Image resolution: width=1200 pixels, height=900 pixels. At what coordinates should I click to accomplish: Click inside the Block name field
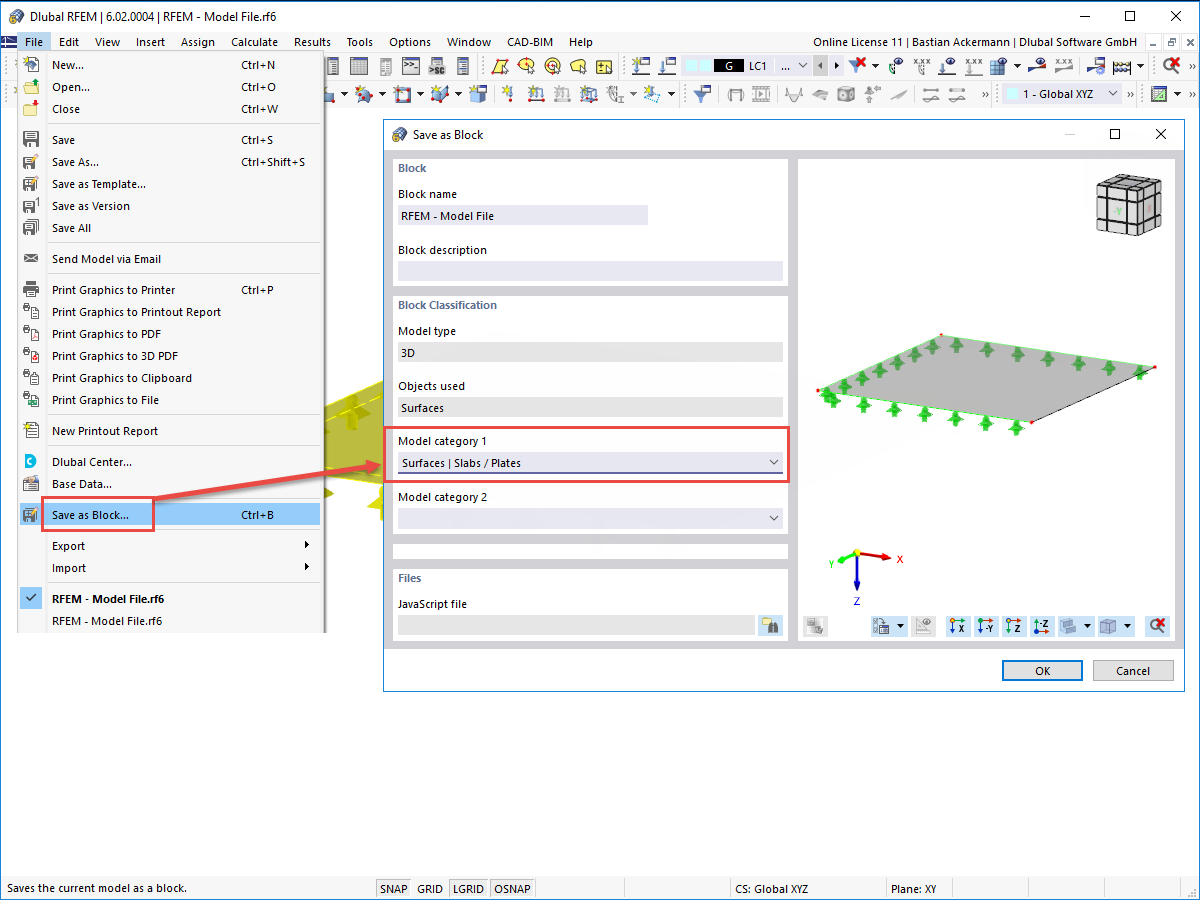click(520, 214)
